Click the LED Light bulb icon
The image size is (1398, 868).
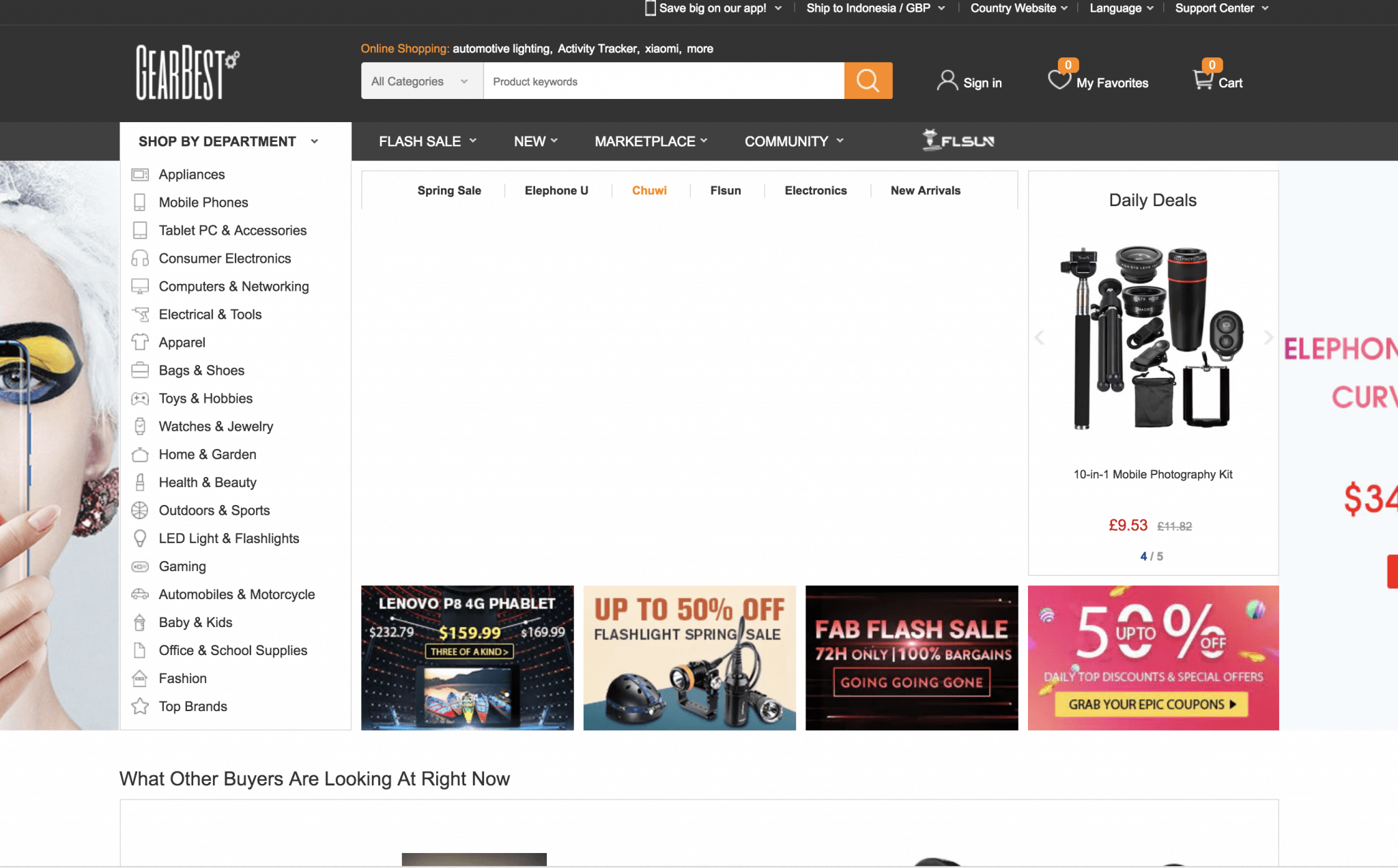140,538
